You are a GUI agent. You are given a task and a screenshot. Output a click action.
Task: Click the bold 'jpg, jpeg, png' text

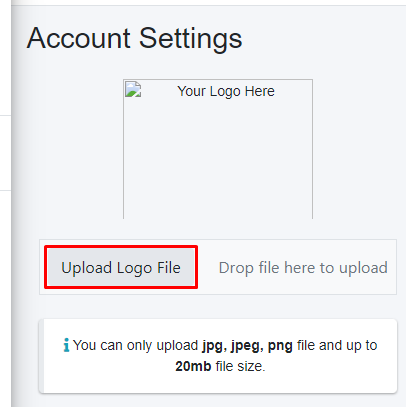pos(247,346)
